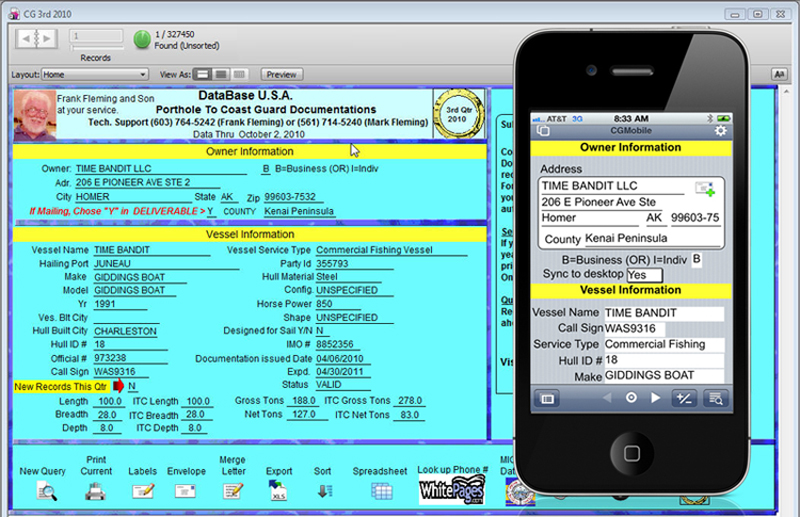
Task: Click the City field HOMER
Action: tap(133, 197)
